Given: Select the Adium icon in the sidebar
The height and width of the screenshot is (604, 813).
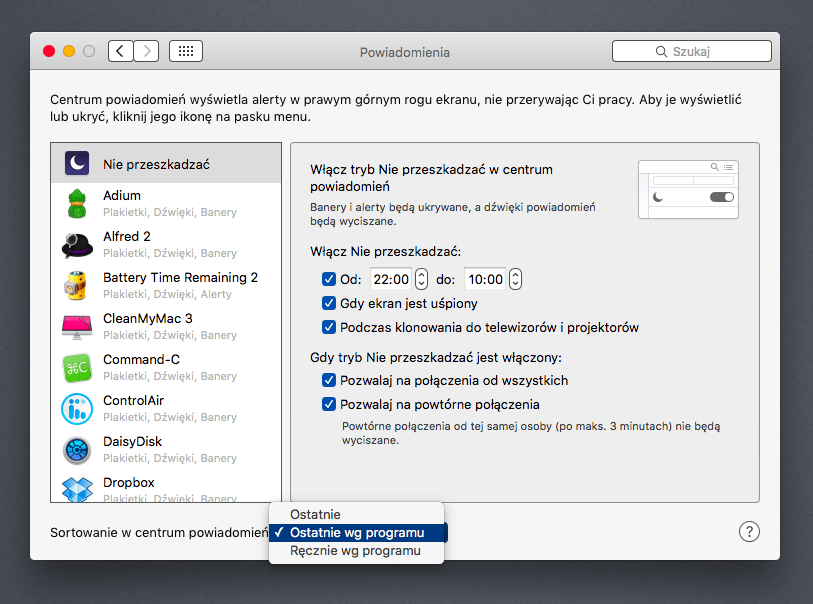Looking at the screenshot, I should pyautogui.click(x=79, y=203).
